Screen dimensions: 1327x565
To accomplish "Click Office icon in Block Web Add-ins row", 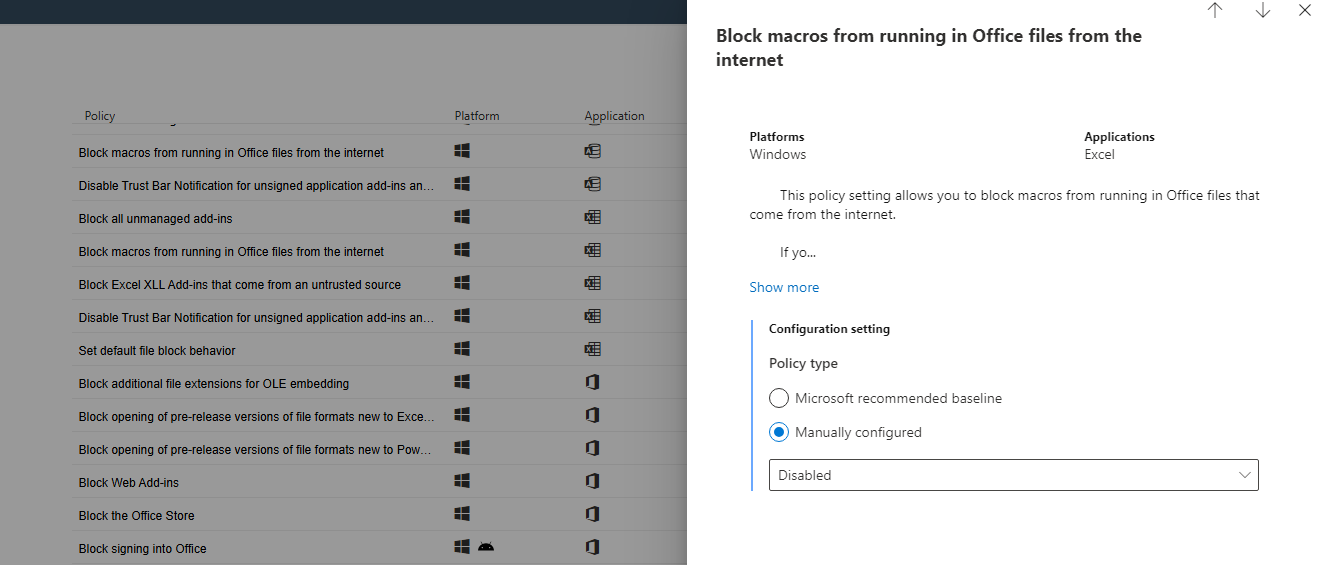I will tap(592, 482).
